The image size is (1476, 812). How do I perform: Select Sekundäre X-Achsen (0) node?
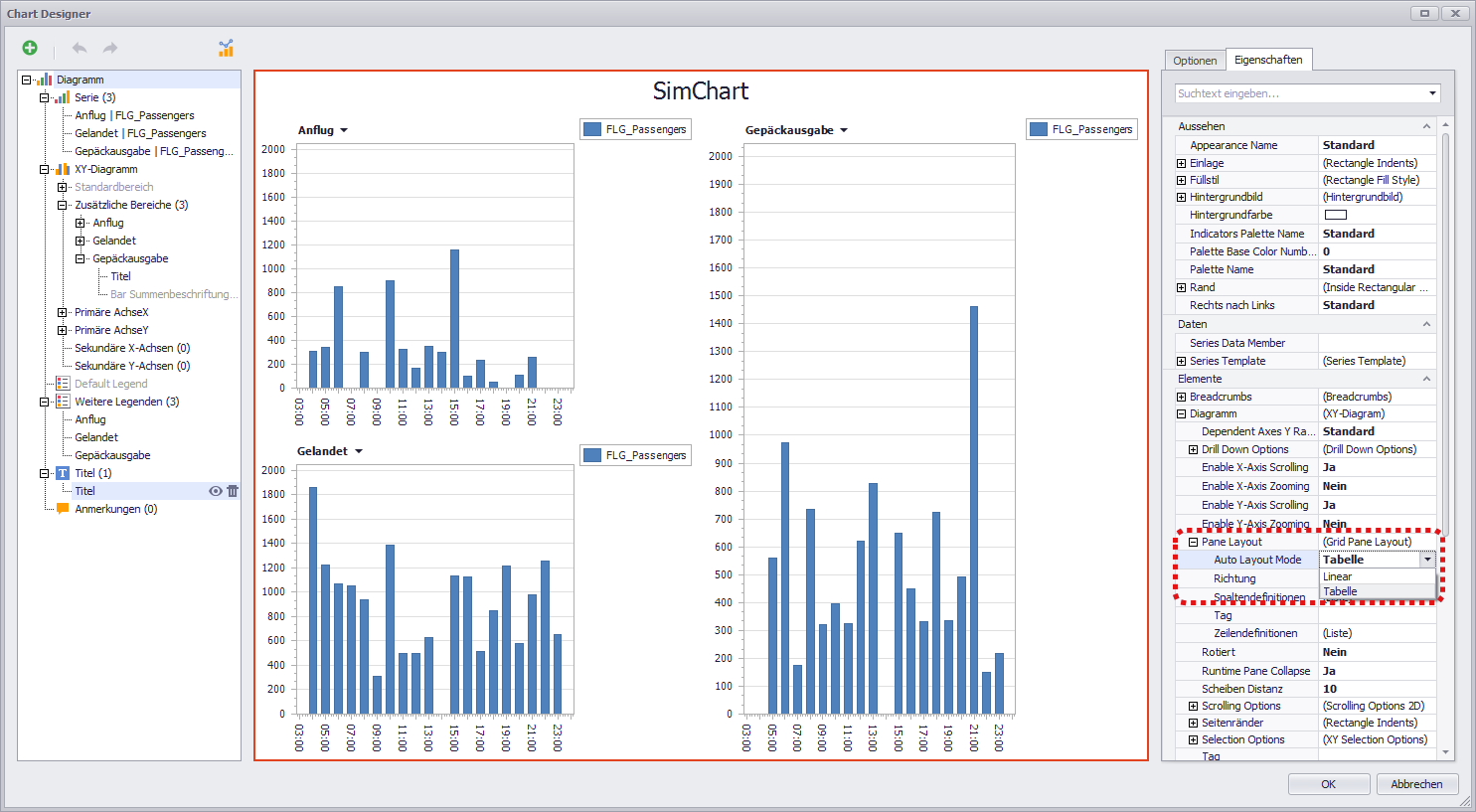132,348
